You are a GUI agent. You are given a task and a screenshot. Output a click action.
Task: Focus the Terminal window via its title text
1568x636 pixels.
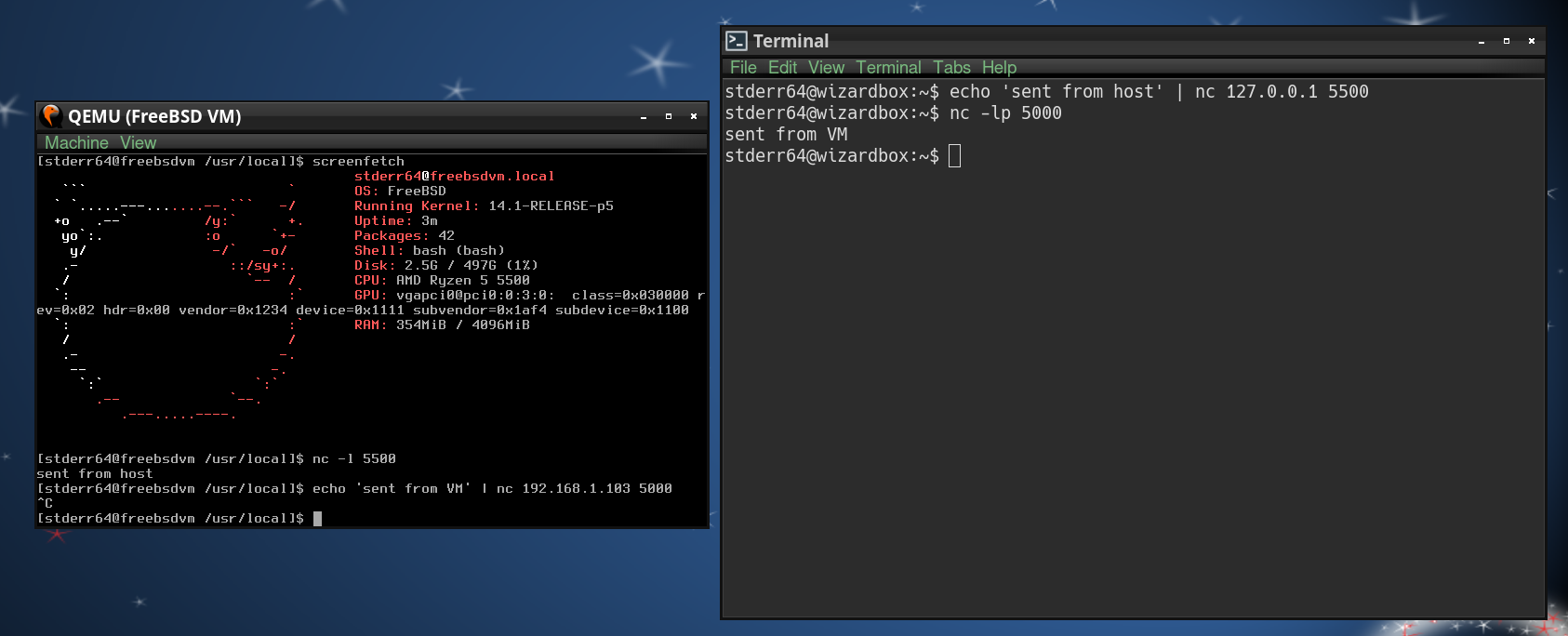click(791, 41)
